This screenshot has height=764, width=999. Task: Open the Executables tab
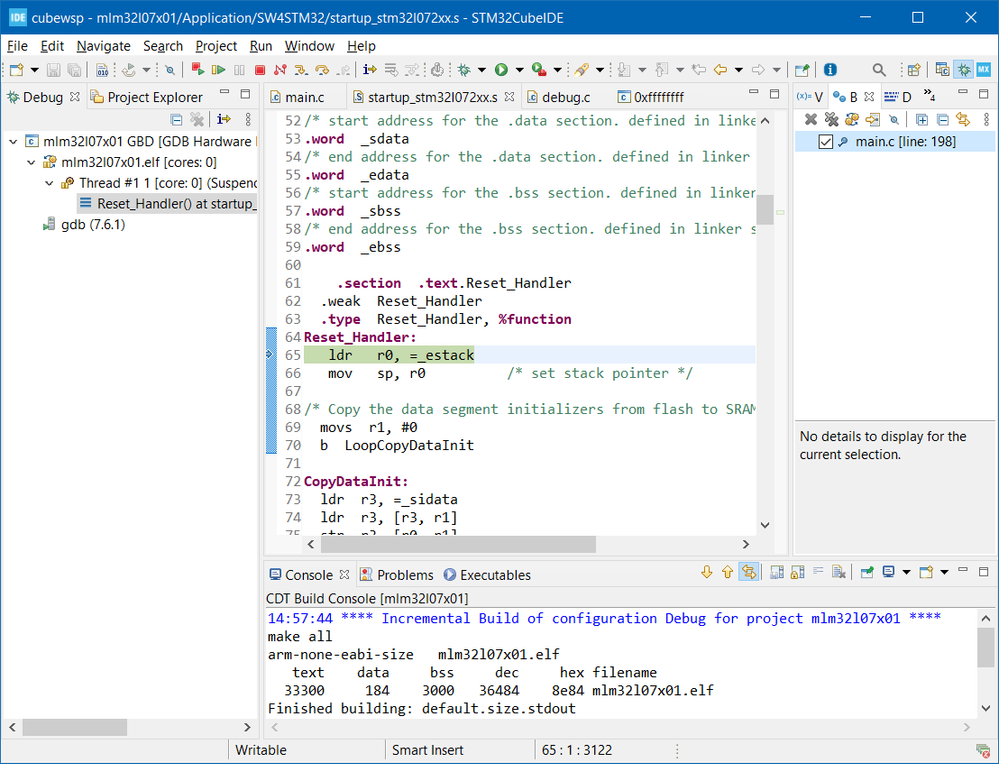pyautogui.click(x=487, y=575)
